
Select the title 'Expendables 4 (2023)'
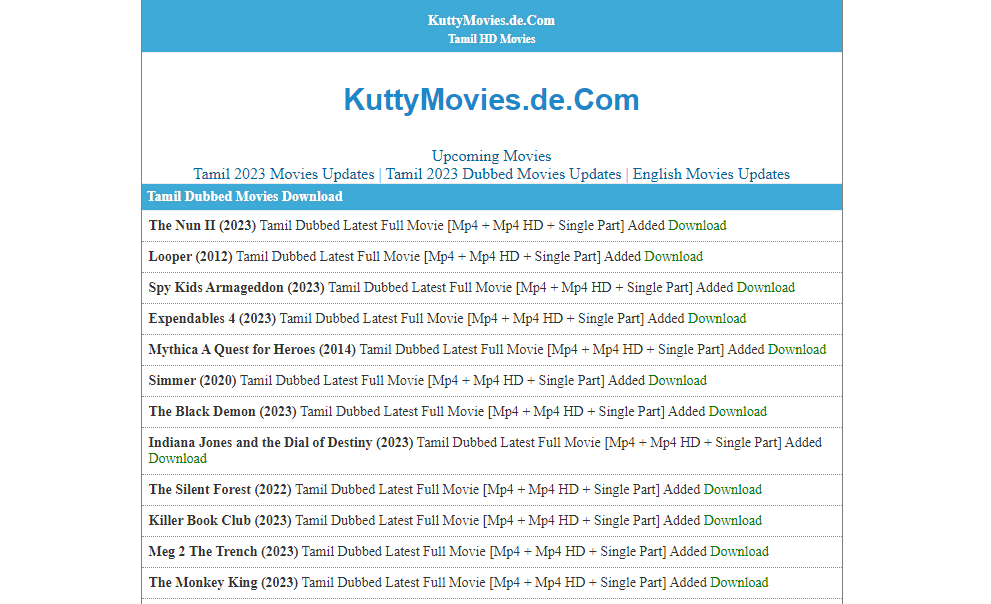coord(212,318)
